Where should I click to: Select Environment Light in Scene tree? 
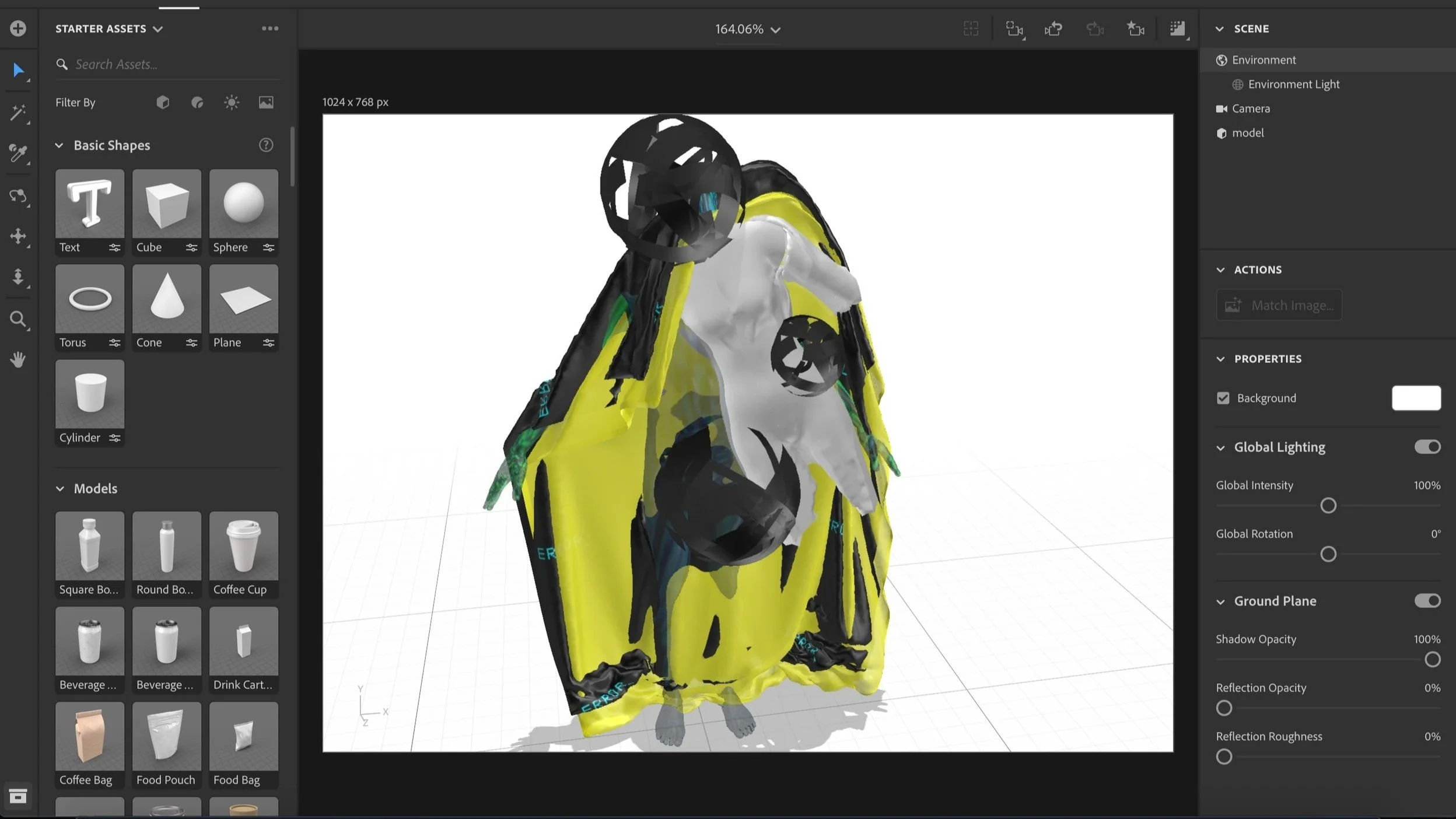[x=1293, y=85]
